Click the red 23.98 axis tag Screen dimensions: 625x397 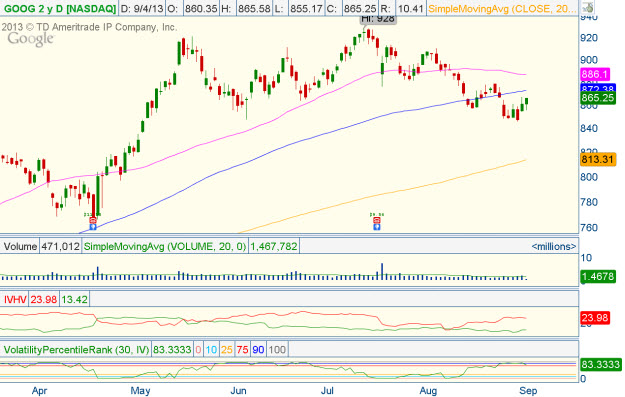pyautogui.click(x=595, y=318)
